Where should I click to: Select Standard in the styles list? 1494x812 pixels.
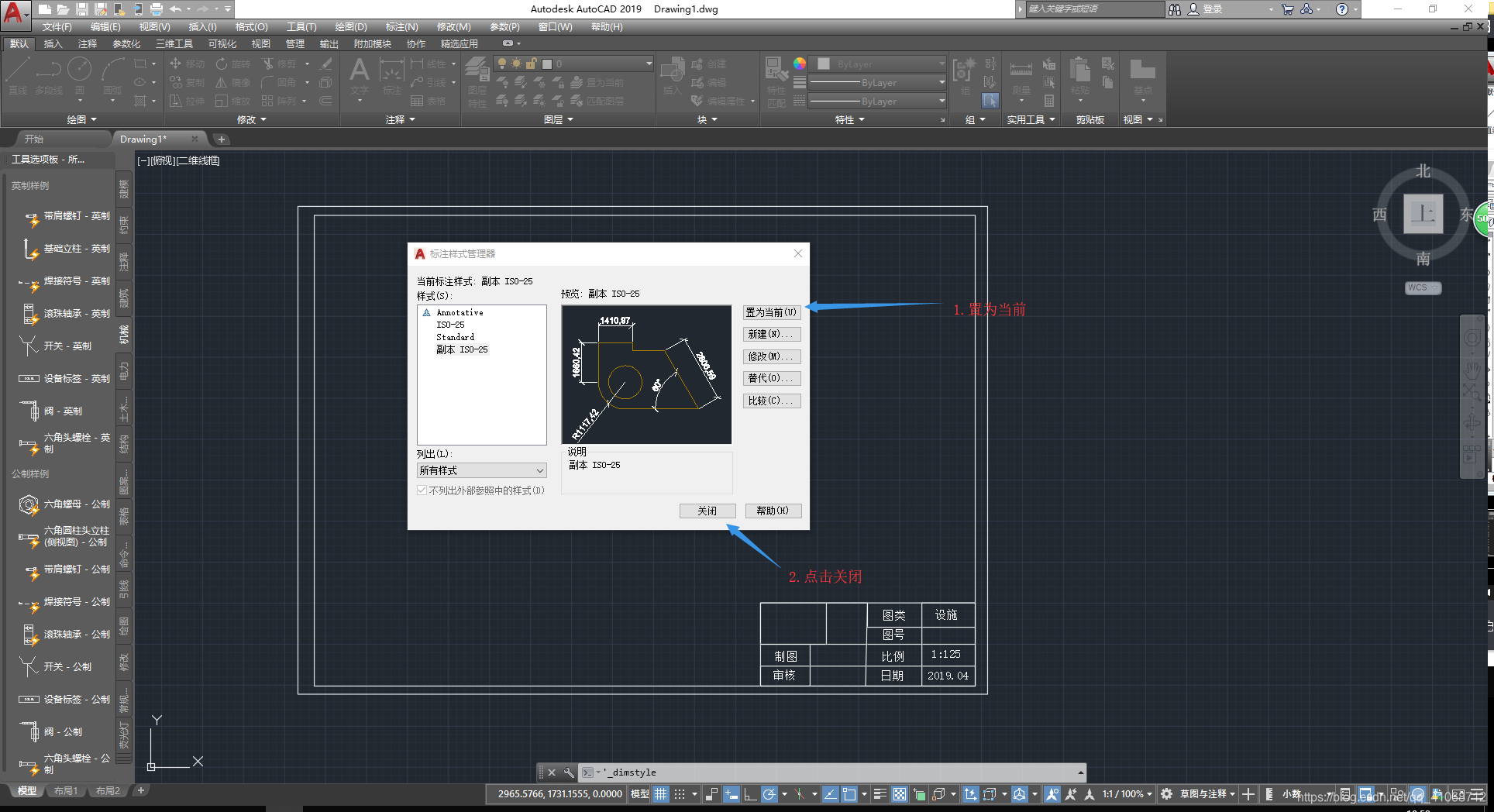tap(455, 337)
